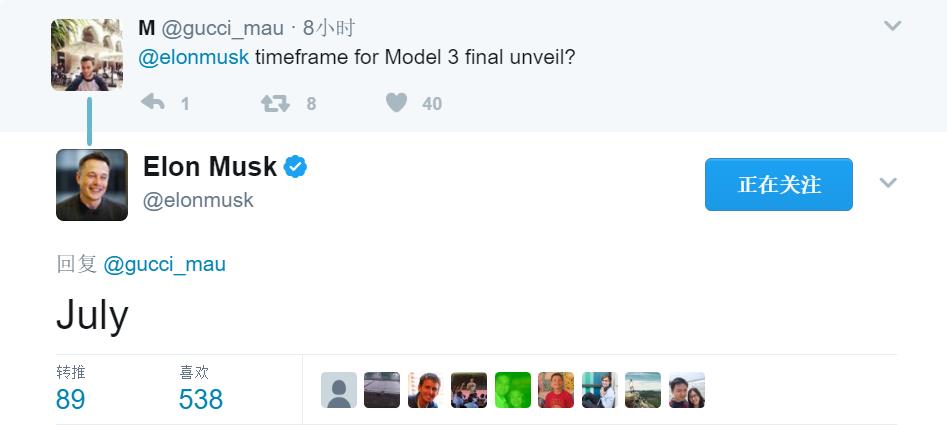Like M's tweet with the heart icon
The height and width of the screenshot is (425, 947).
[397, 102]
